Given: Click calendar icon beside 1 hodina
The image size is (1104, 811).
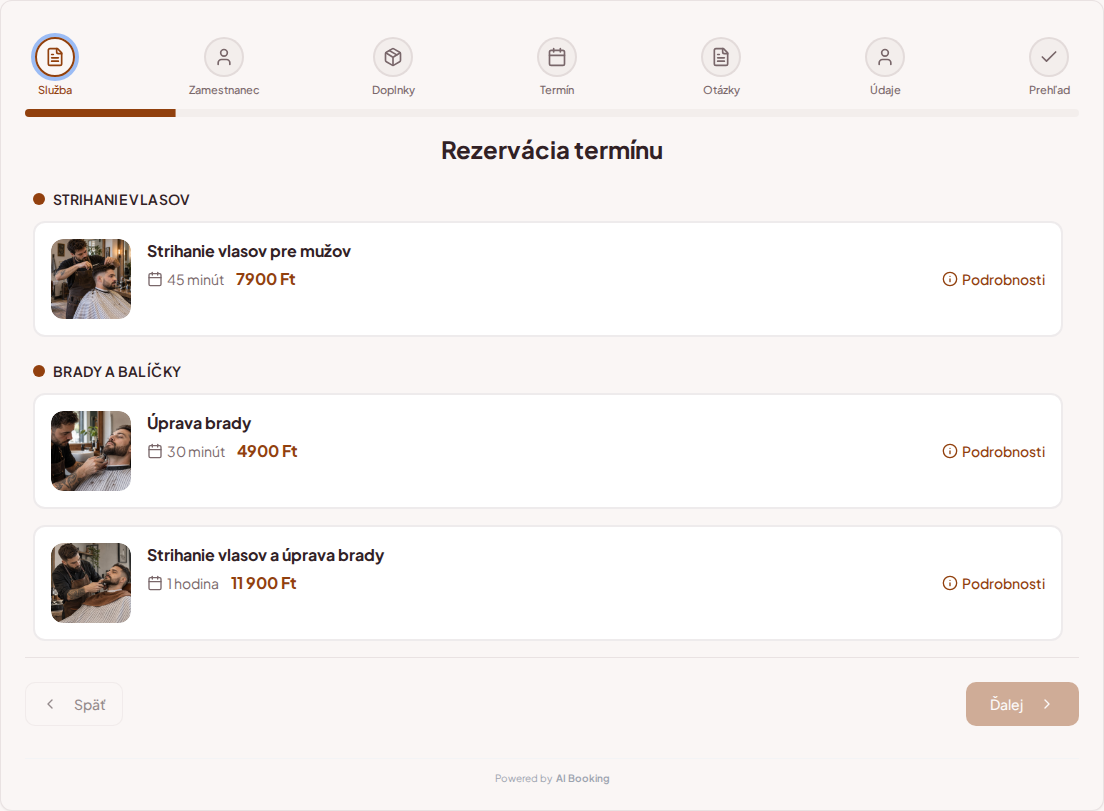Looking at the screenshot, I should point(155,584).
